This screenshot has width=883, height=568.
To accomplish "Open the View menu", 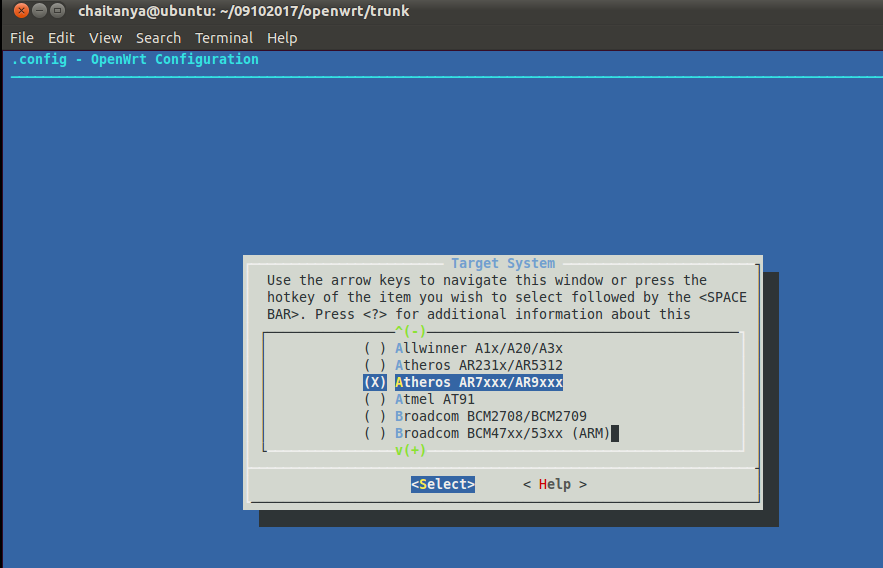I will point(105,38).
